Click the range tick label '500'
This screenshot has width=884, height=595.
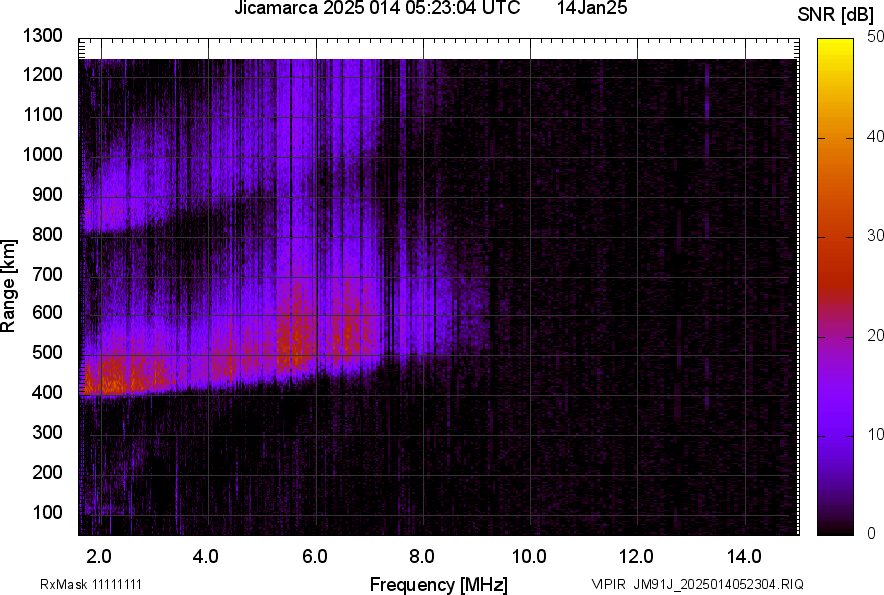point(48,352)
